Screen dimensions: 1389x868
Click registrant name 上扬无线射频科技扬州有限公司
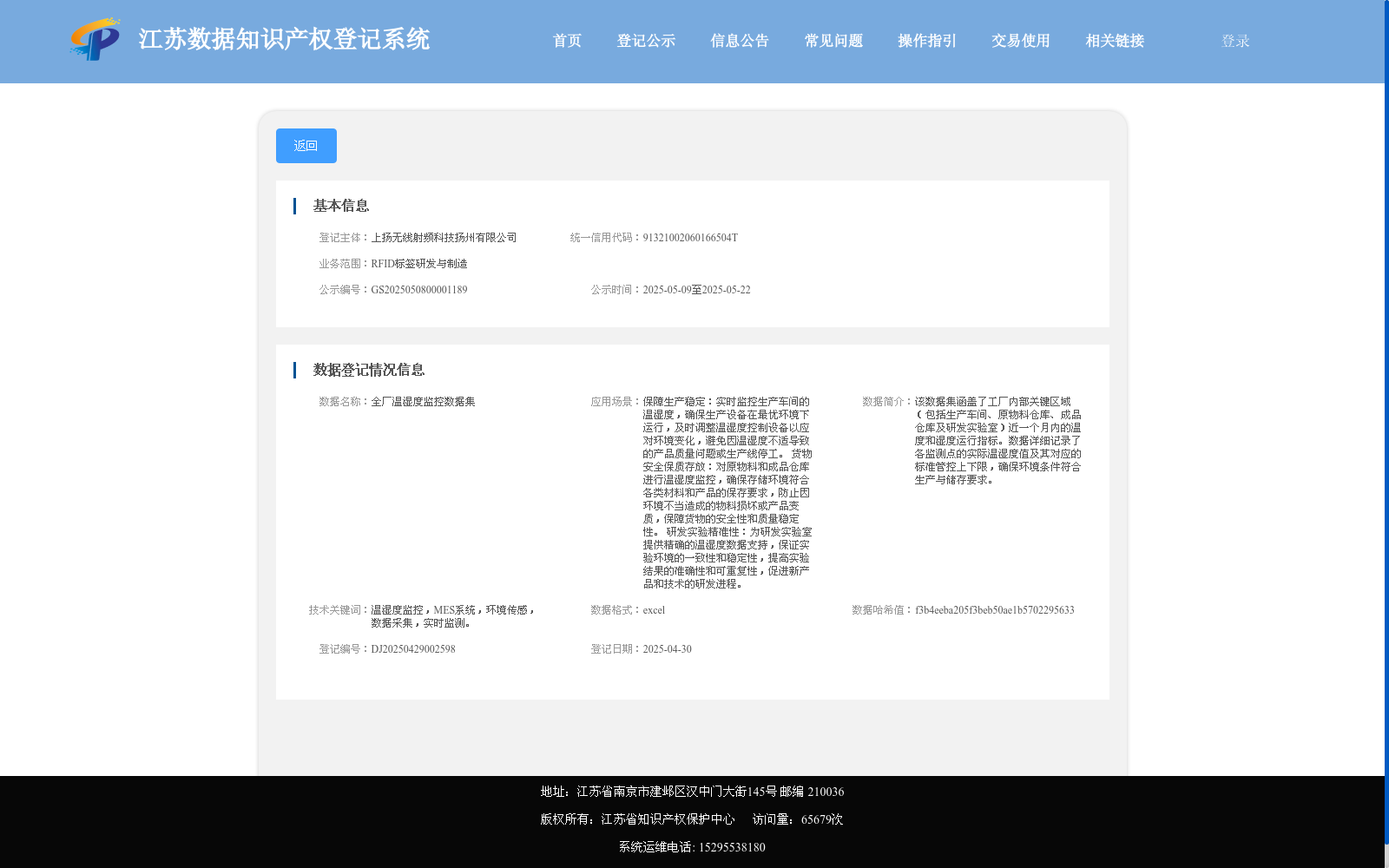point(444,238)
